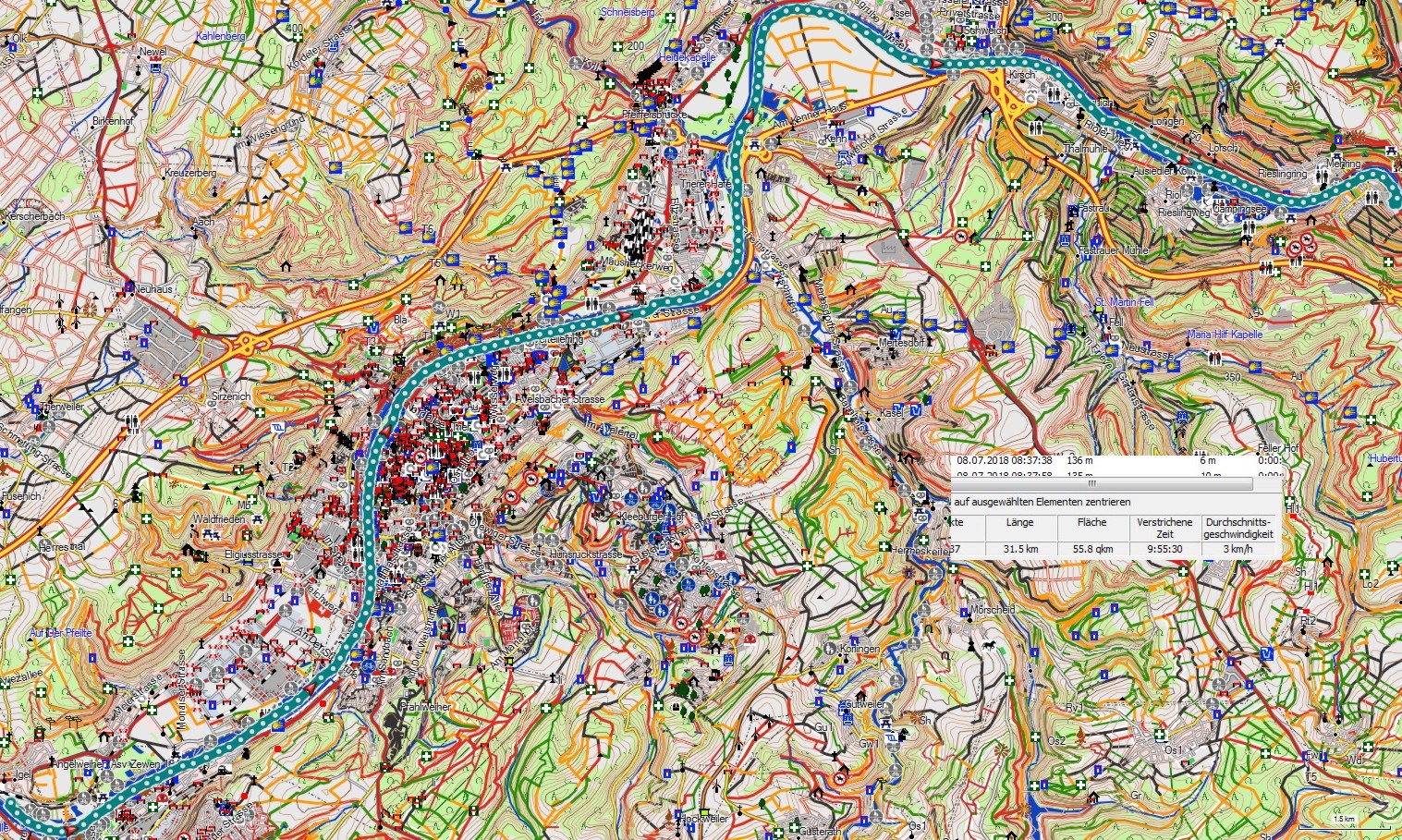This screenshot has height=840, width=1402.
Task: Click the Mörscheid village label
Action: tap(992, 610)
